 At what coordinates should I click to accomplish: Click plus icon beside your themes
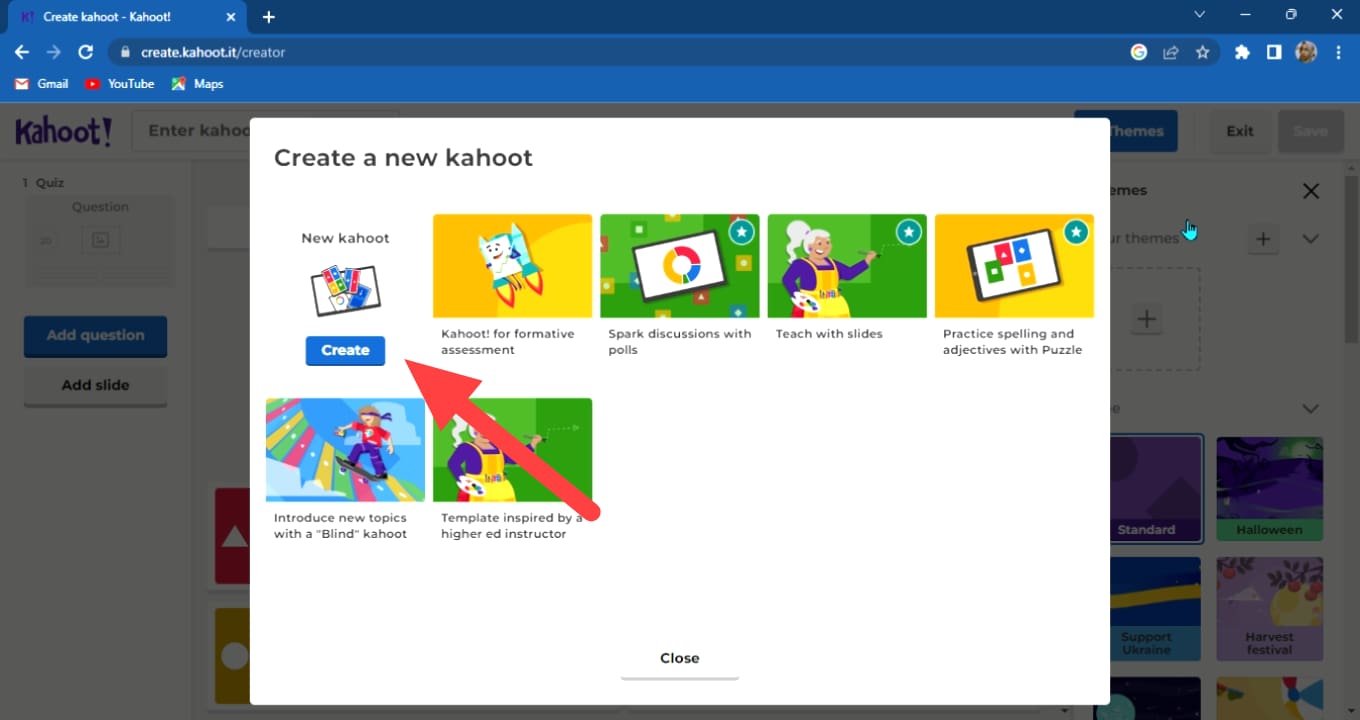[x=1263, y=239]
